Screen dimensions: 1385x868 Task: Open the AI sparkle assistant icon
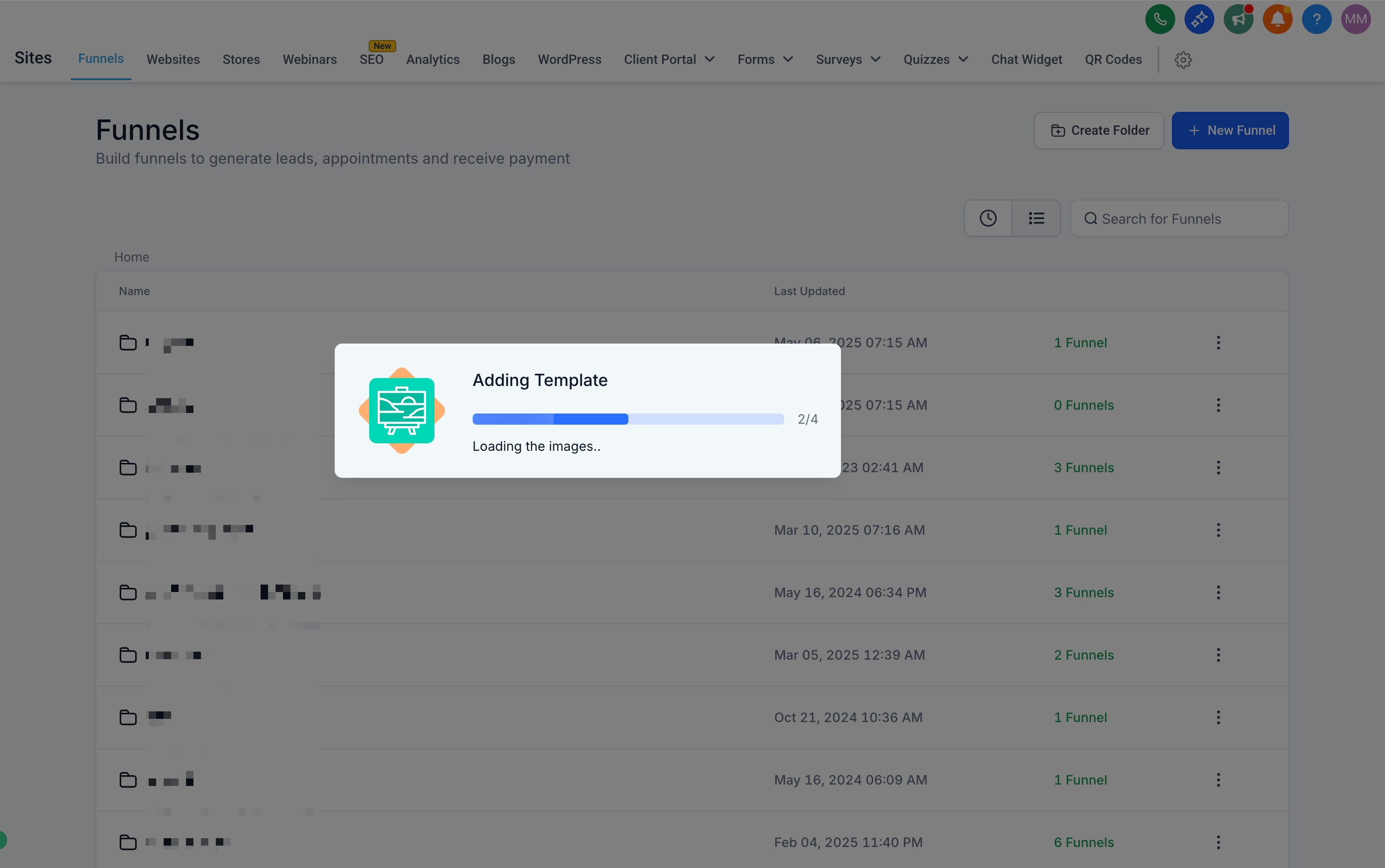coord(1199,19)
